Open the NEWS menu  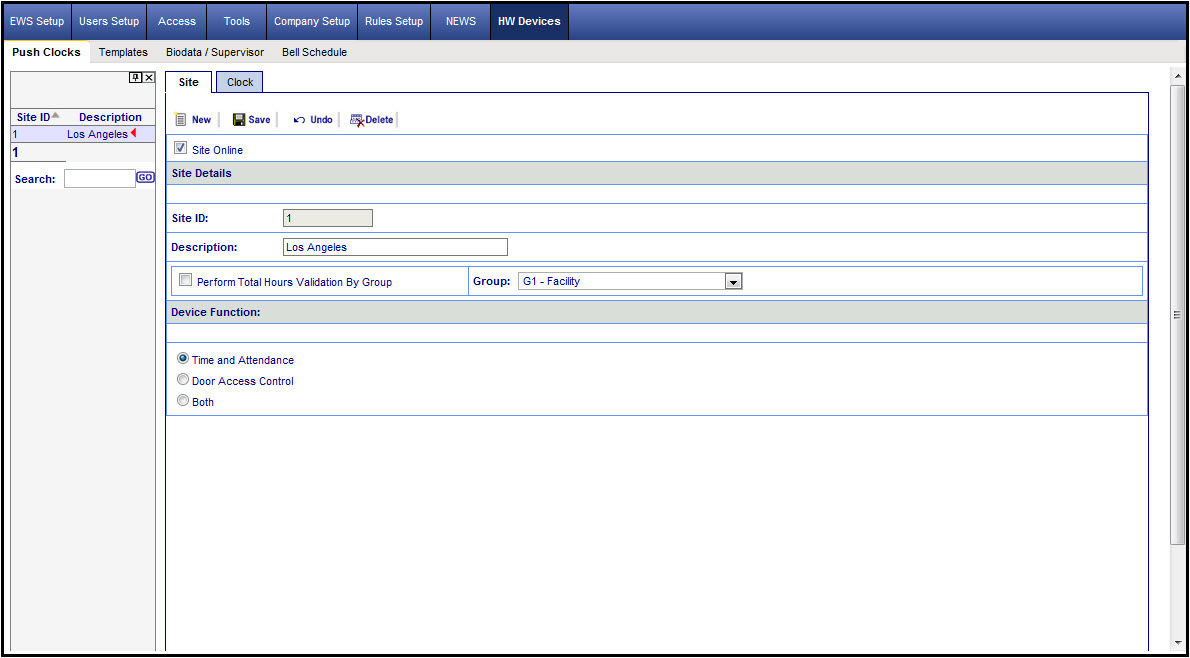(461, 21)
